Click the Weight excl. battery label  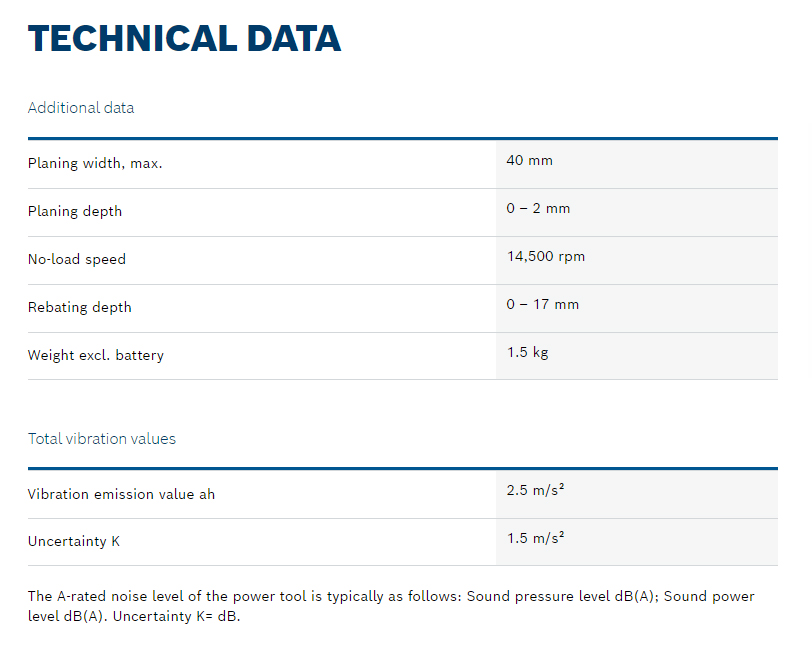96,355
